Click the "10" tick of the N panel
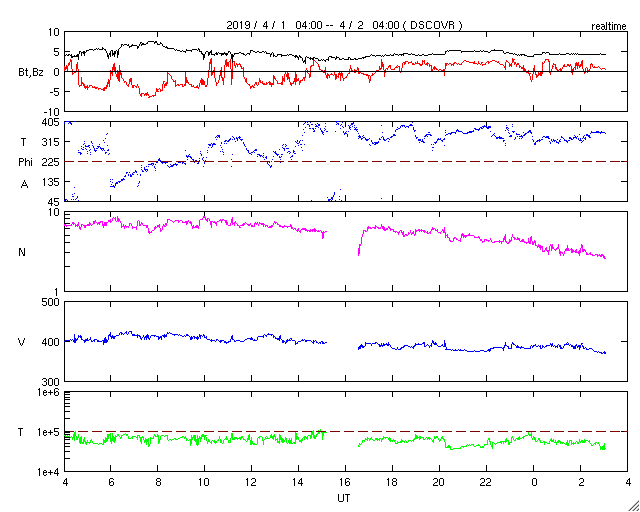This screenshot has height=512, width=640. [55, 213]
